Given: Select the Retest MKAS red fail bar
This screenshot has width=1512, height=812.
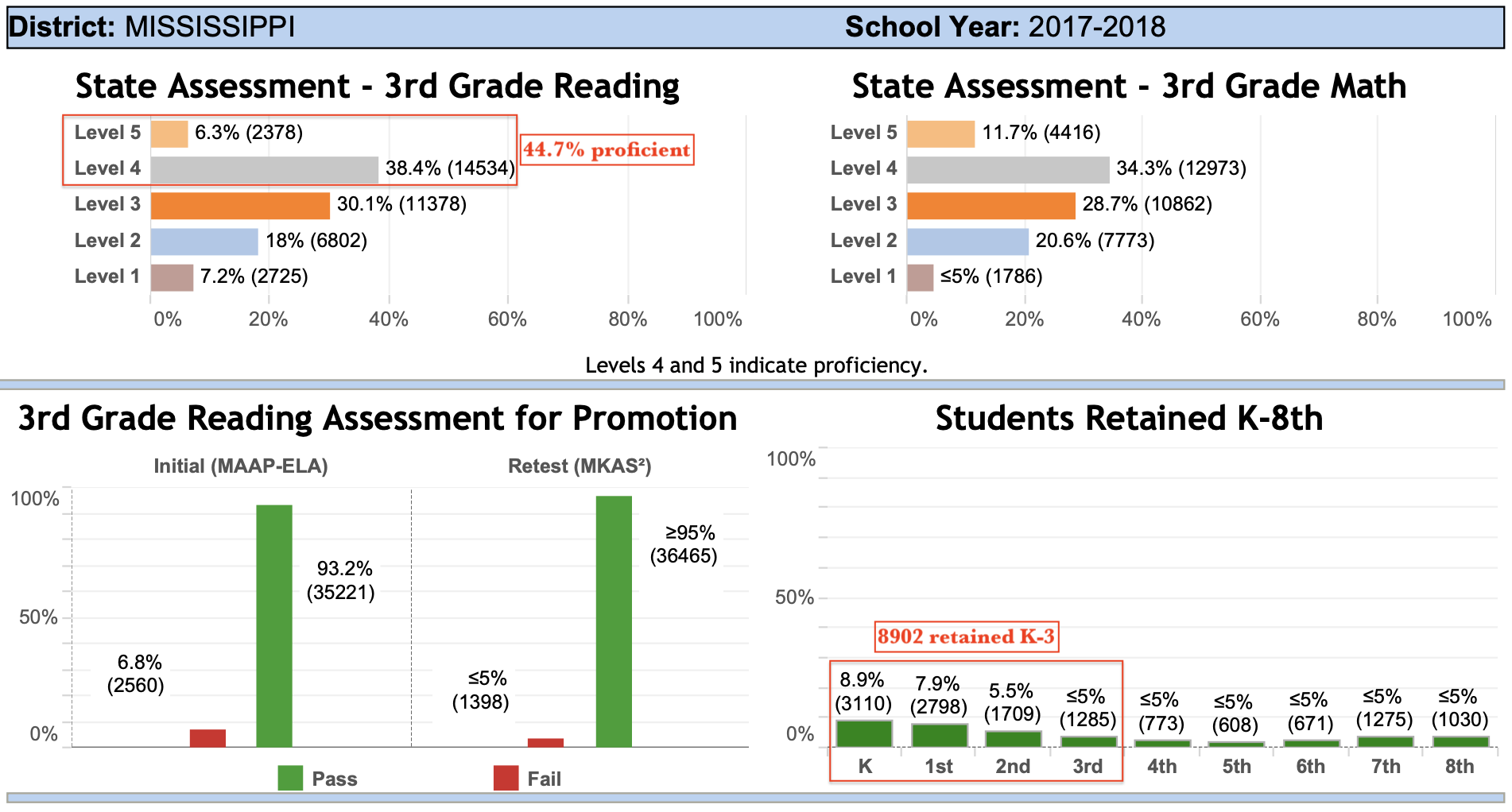Looking at the screenshot, I should (545, 743).
